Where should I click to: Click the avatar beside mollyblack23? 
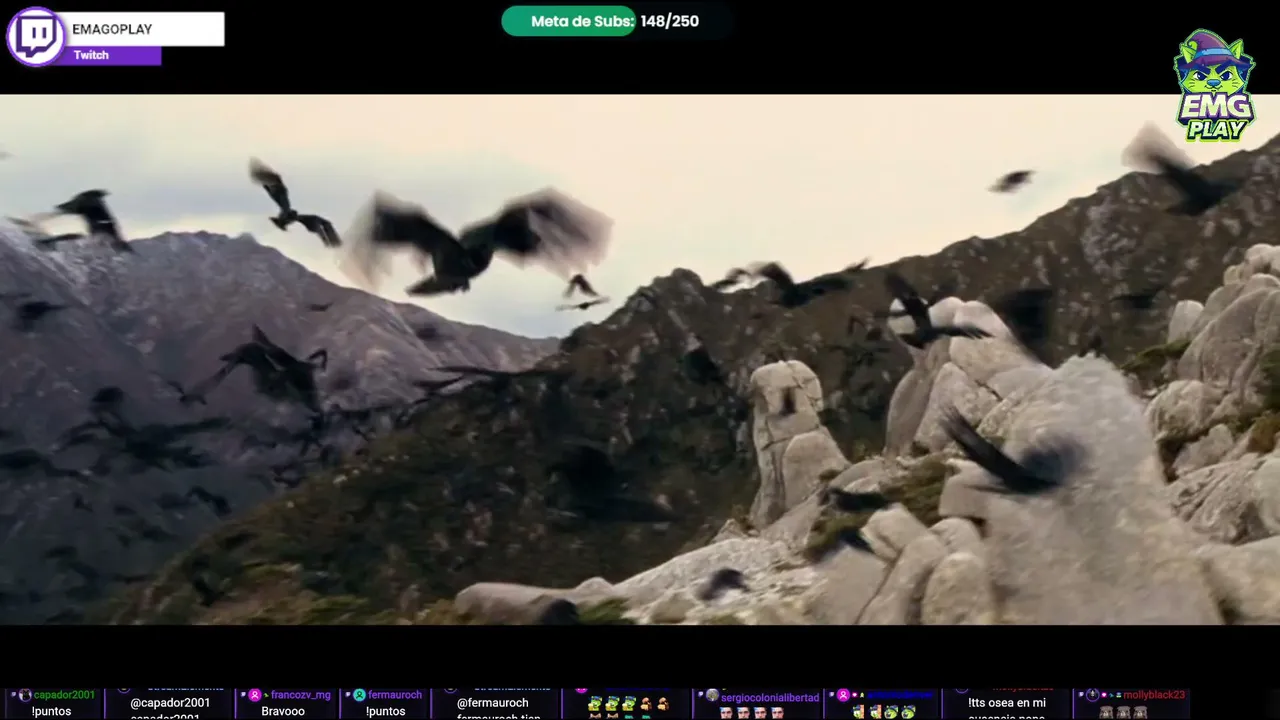click(x=1093, y=695)
